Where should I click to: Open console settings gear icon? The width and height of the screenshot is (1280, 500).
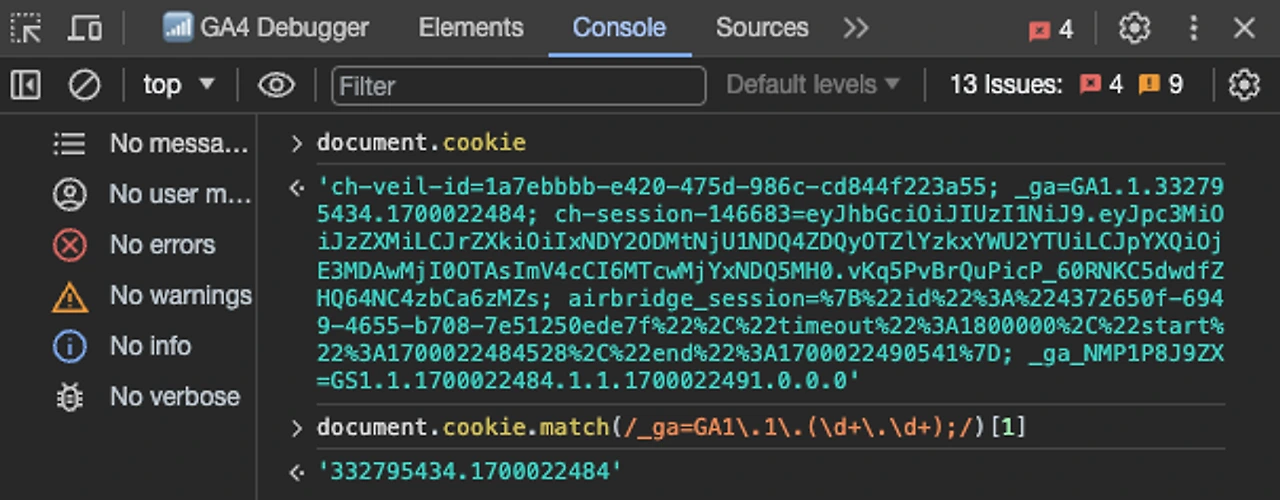[x=1243, y=85]
